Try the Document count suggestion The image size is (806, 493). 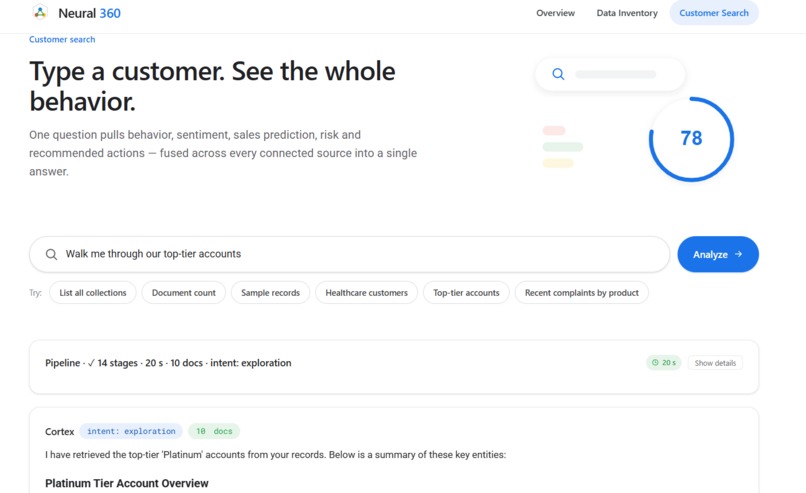184,293
